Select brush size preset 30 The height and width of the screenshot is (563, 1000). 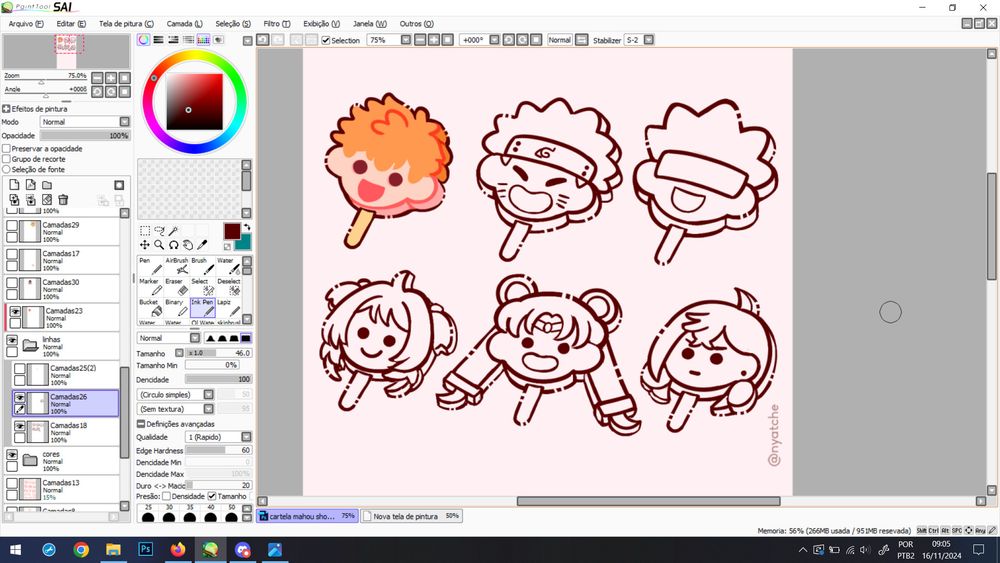pyautogui.click(x=169, y=515)
